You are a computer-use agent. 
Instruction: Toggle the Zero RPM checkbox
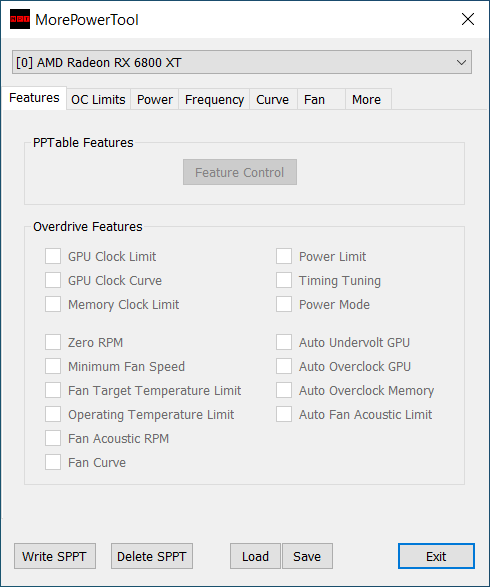coord(53,343)
